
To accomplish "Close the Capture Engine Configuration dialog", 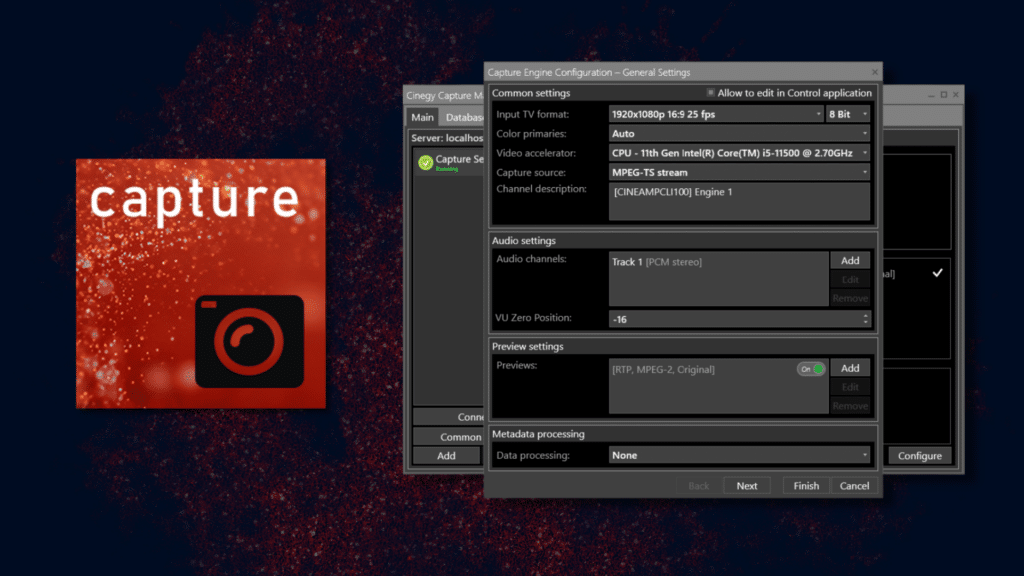I will click(874, 72).
